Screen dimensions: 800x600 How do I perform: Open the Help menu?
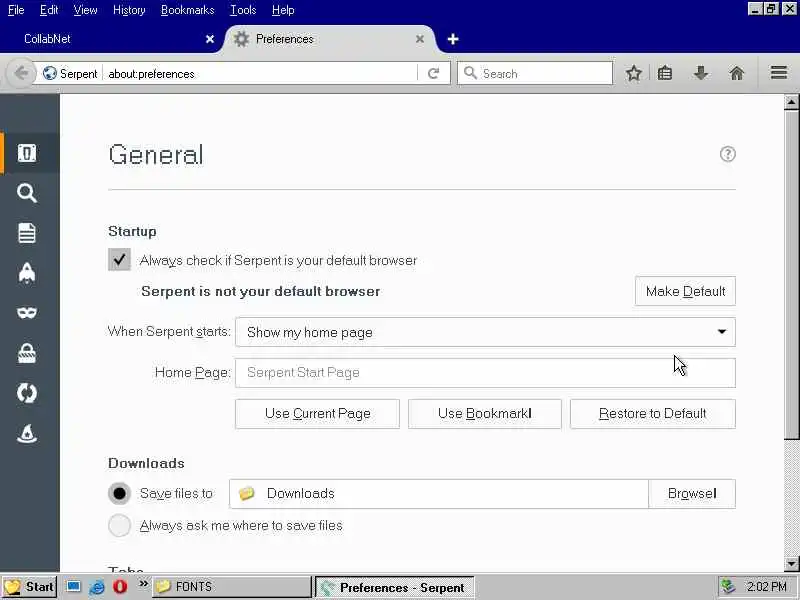[283, 10]
